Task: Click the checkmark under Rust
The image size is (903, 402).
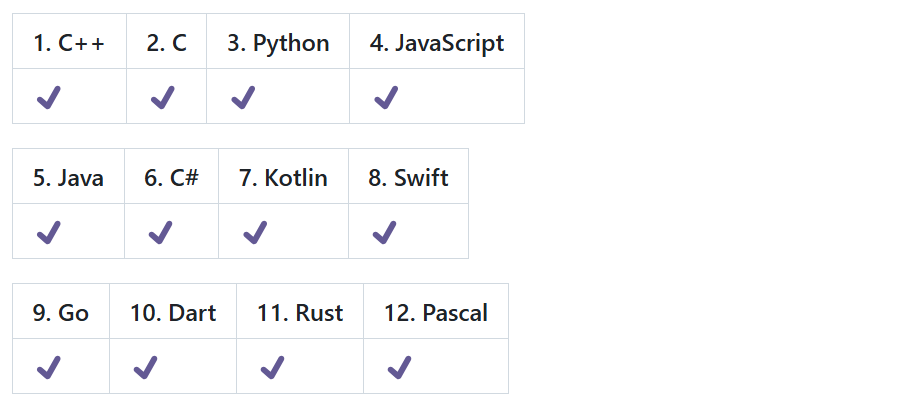Action: click(272, 367)
